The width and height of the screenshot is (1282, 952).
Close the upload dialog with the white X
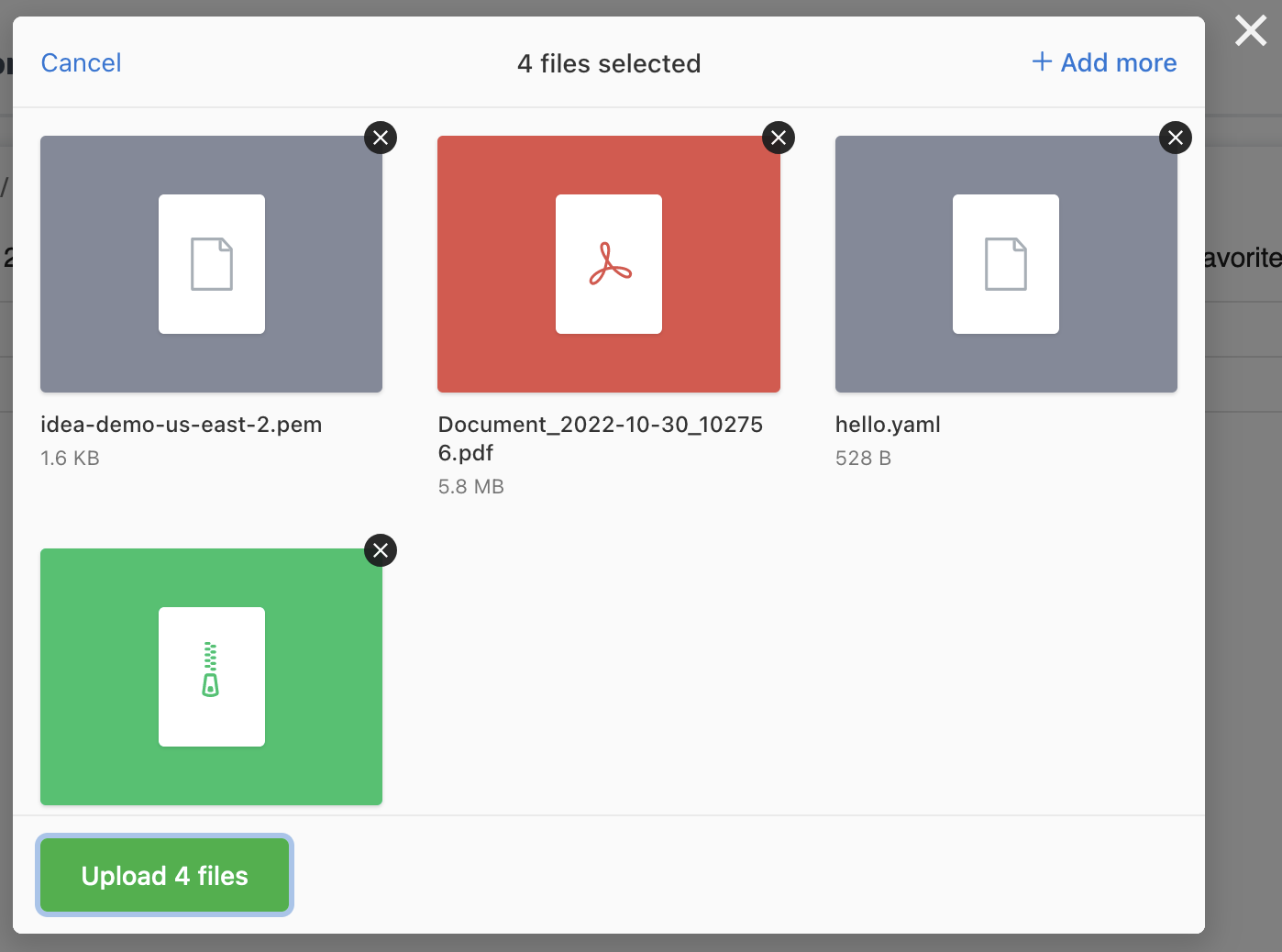(x=1251, y=31)
